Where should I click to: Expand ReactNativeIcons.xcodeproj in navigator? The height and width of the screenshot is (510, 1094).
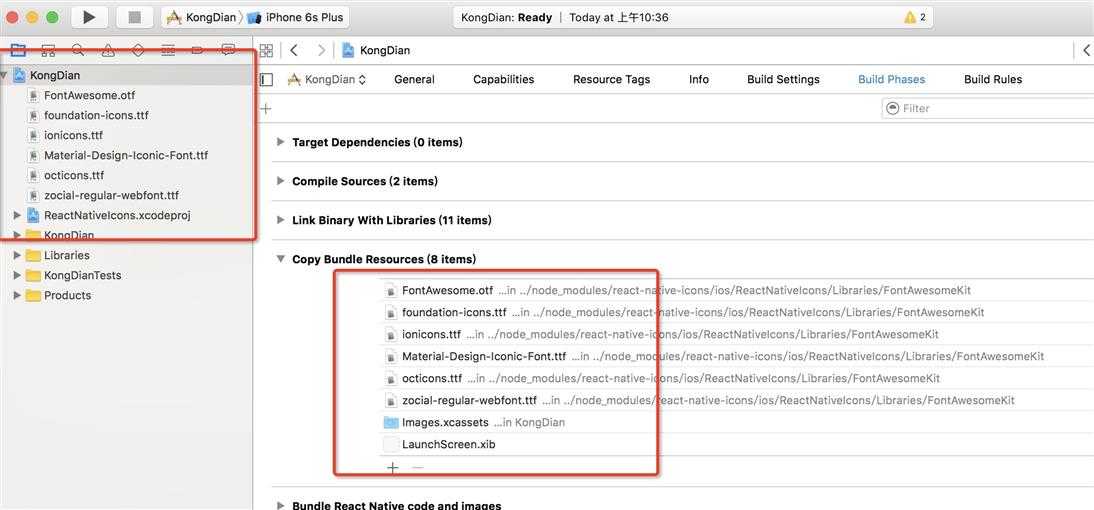tap(17, 216)
